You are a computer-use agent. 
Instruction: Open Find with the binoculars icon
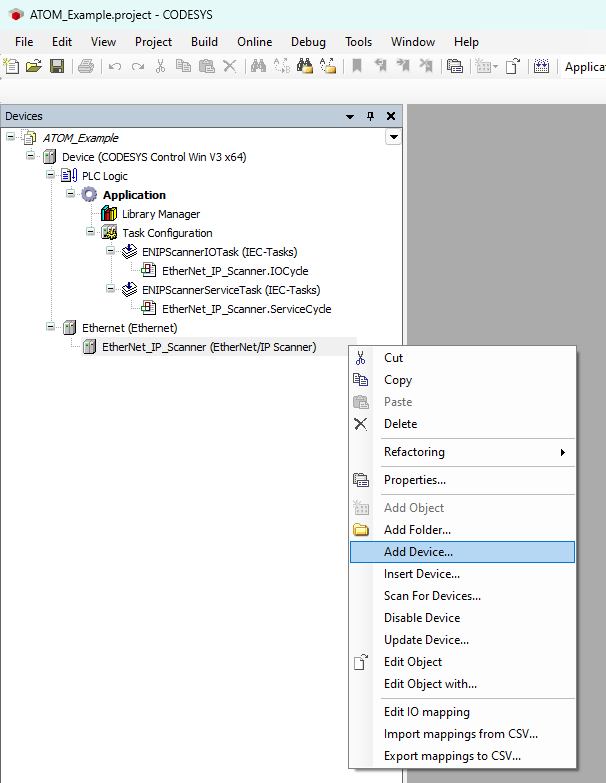click(258, 66)
